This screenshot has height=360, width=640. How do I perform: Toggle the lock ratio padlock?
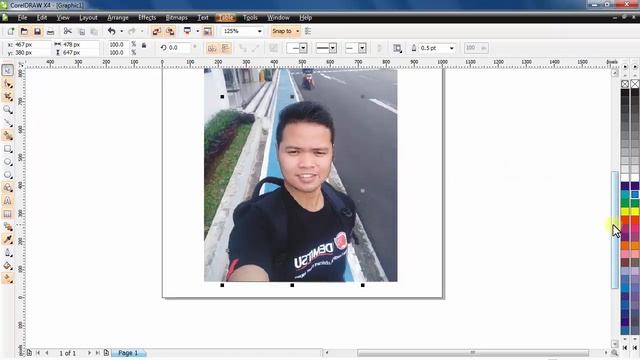coord(144,46)
